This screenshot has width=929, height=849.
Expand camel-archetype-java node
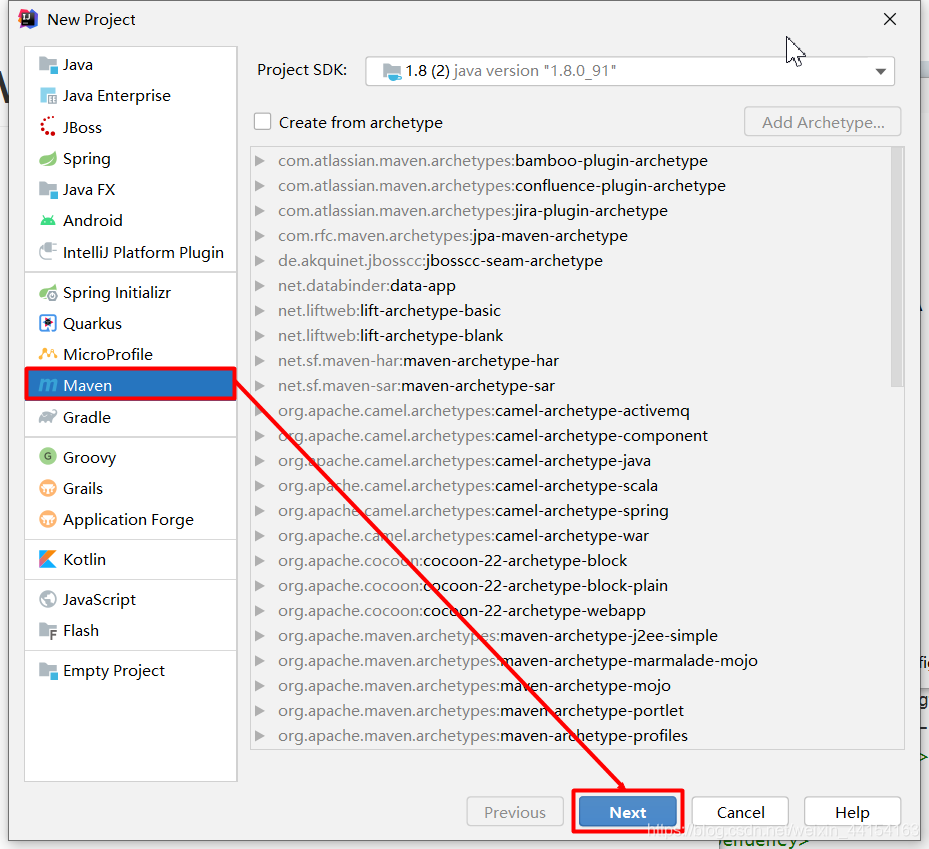[x=259, y=460]
